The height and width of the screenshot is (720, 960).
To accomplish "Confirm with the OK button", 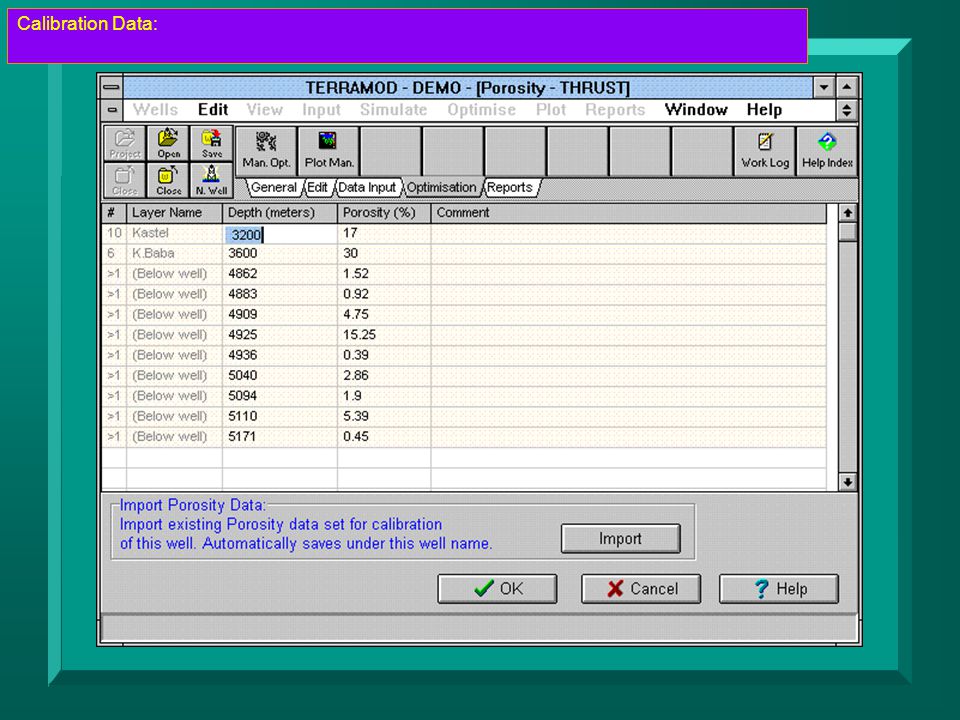I will click(x=497, y=588).
